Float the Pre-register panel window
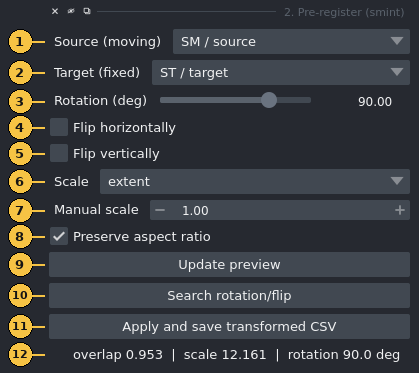This screenshot has height=373, width=419. (x=87, y=11)
